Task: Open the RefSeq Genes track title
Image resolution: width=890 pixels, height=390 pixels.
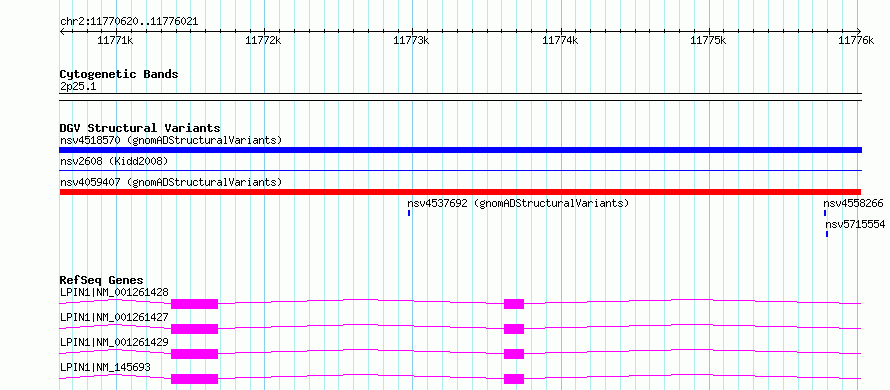Action: [102, 280]
